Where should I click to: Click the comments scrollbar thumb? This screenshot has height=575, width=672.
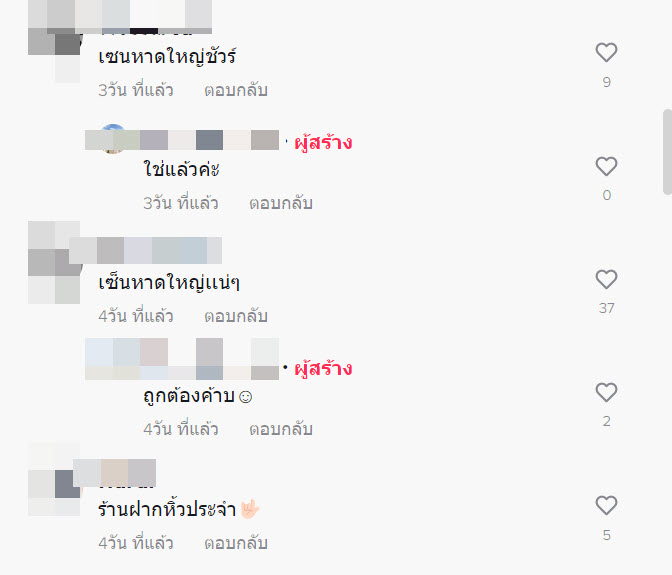(x=667, y=152)
